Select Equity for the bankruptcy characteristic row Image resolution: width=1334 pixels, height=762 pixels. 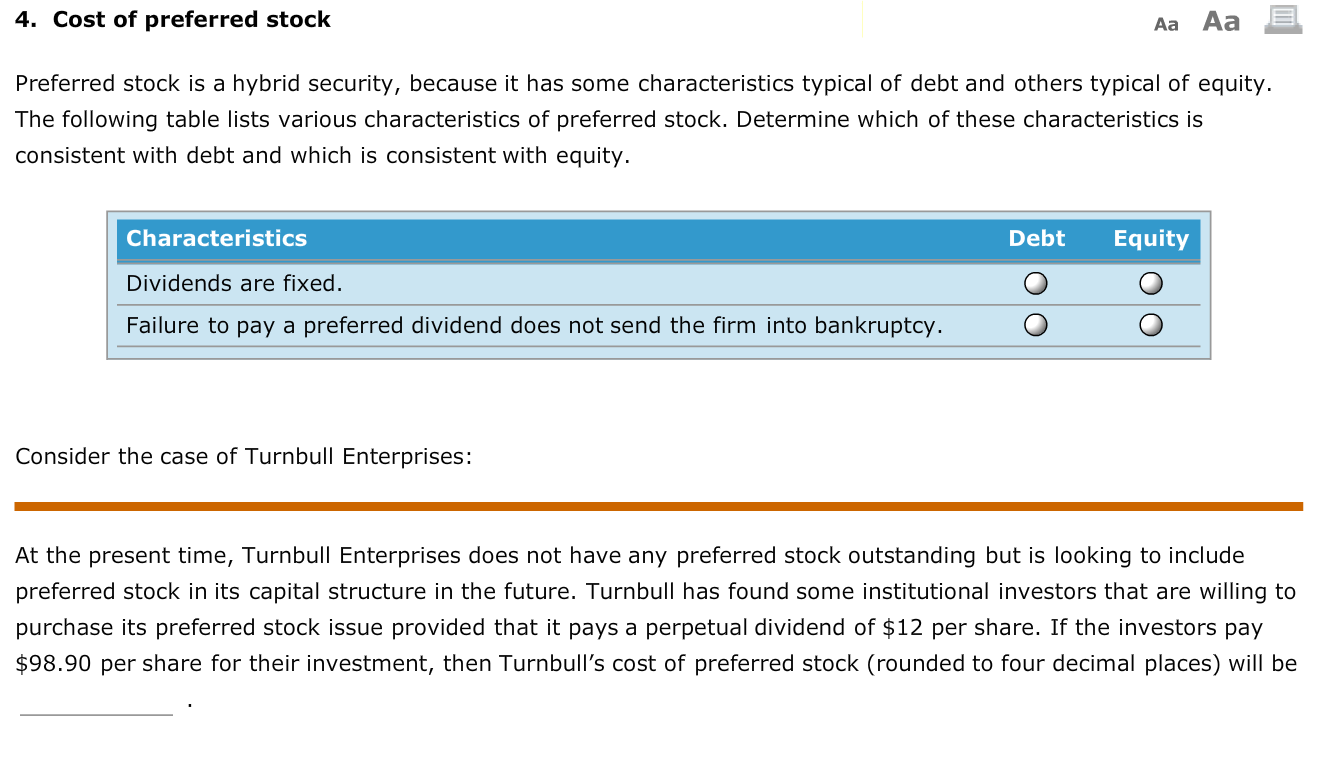tap(1150, 324)
